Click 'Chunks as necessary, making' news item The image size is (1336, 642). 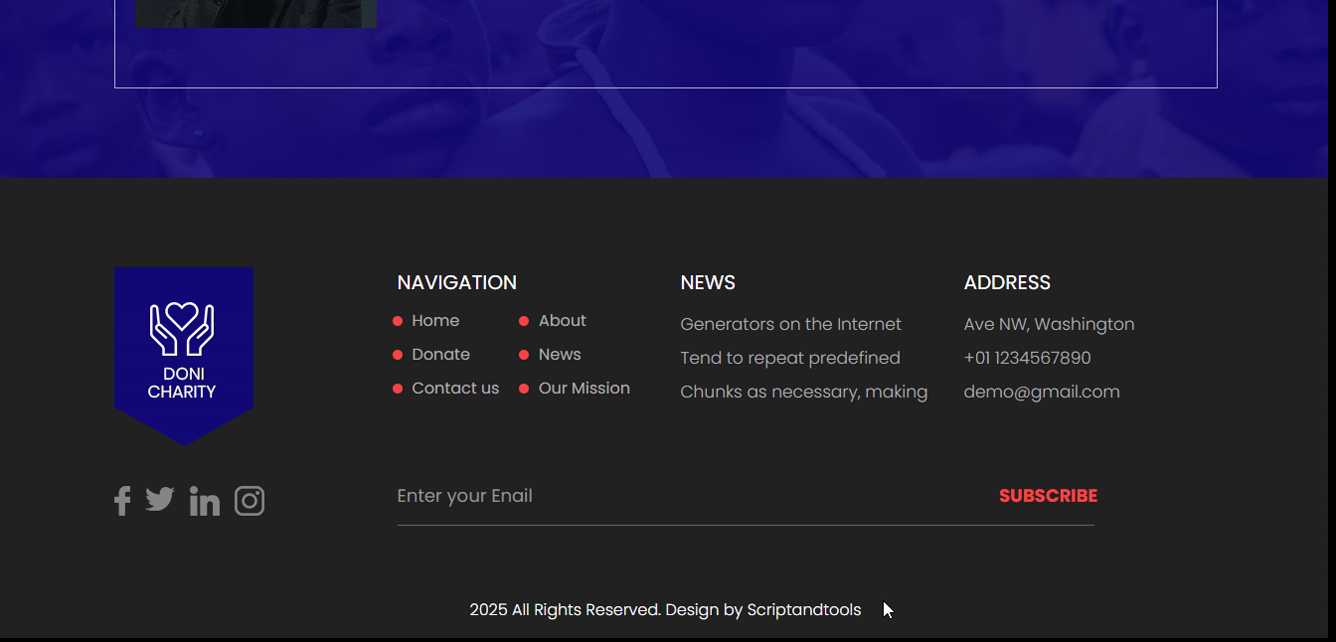804,392
